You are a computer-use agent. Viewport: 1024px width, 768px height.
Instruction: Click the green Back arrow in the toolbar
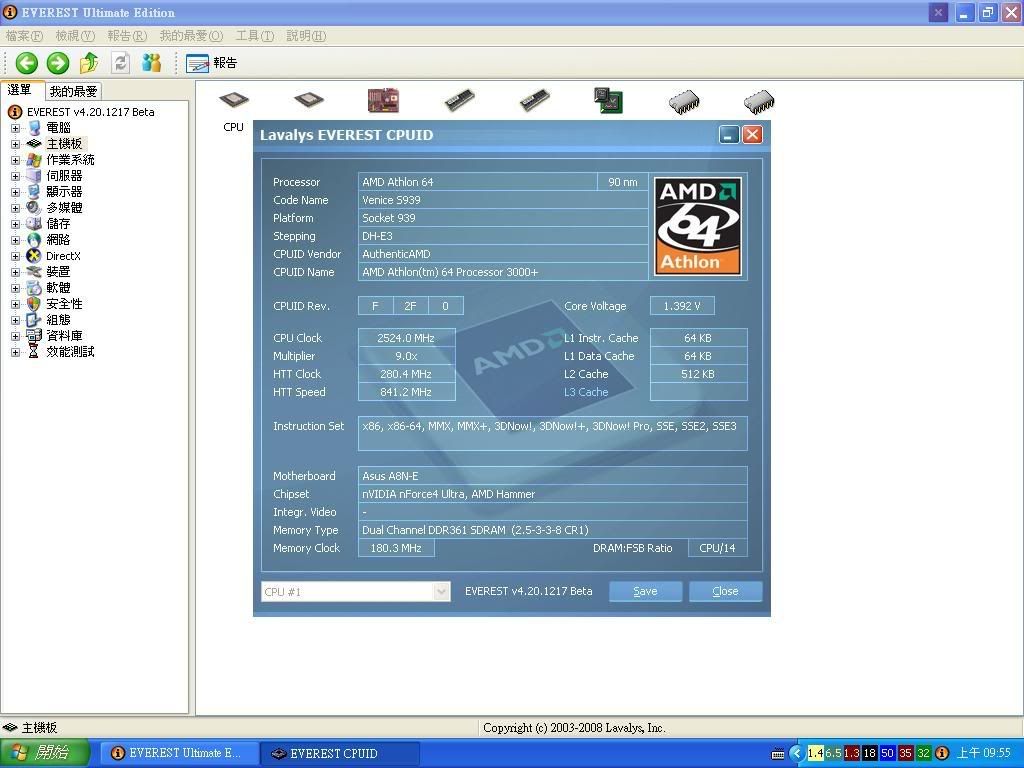coord(27,63)
